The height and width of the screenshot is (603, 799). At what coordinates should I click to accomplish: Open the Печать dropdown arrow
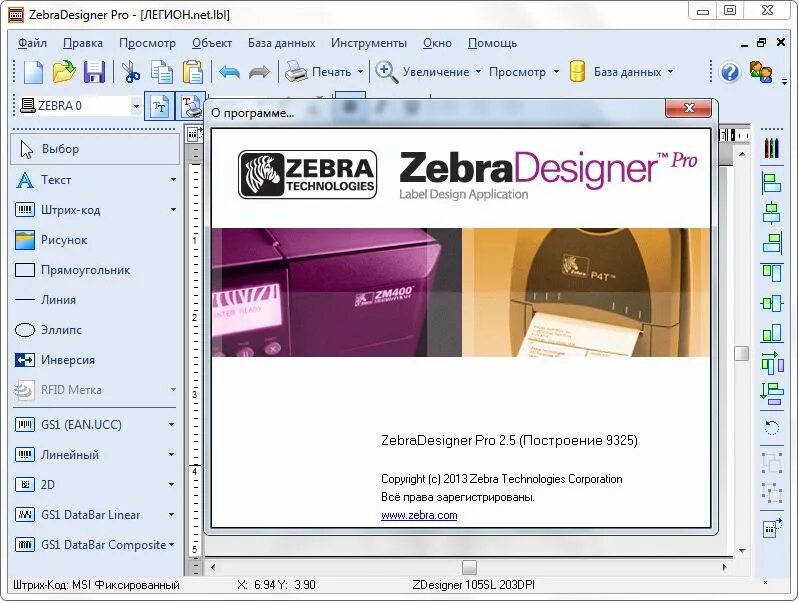(360, 72)
